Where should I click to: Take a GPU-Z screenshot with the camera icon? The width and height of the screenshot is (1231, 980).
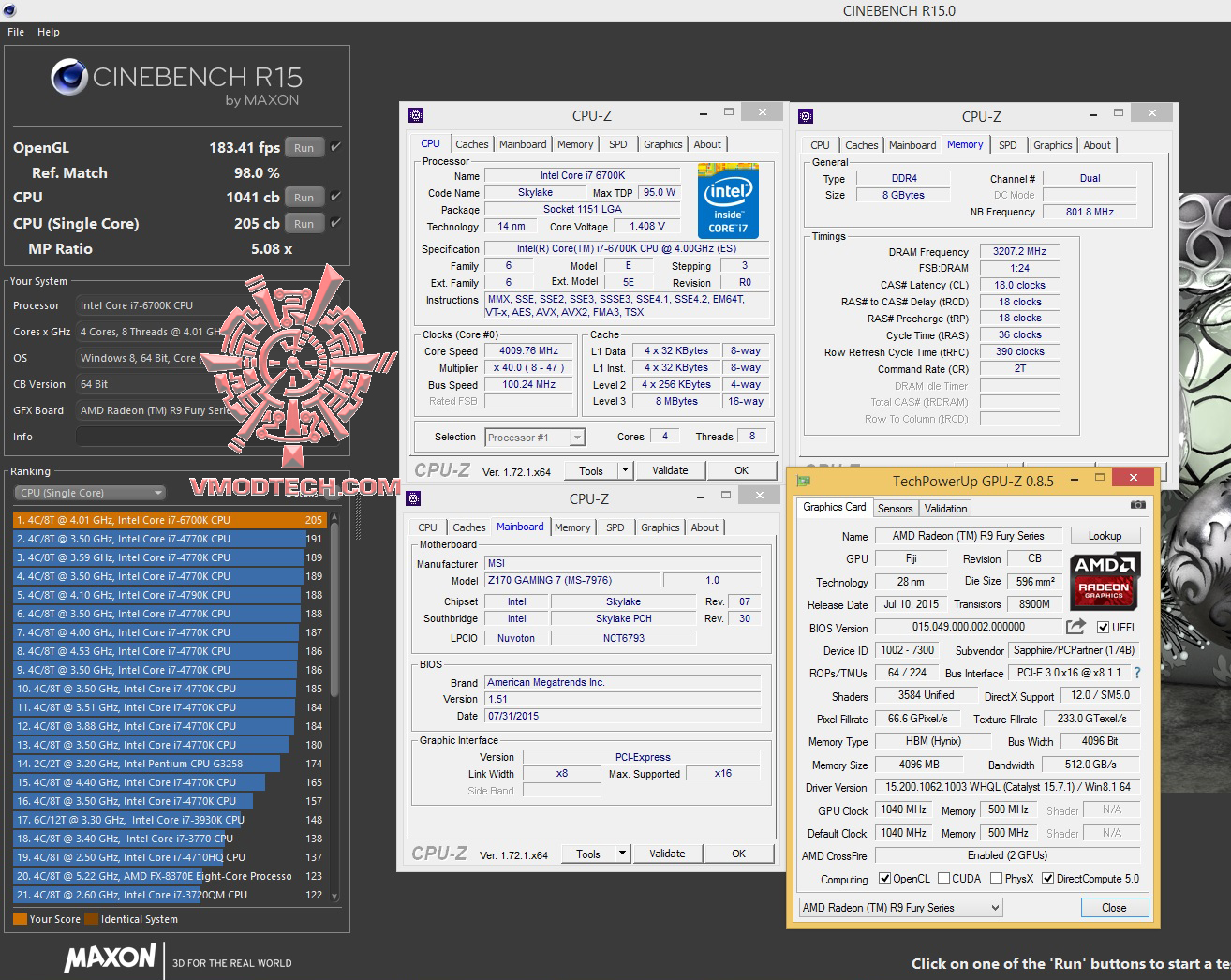(x=1138, y=505)
